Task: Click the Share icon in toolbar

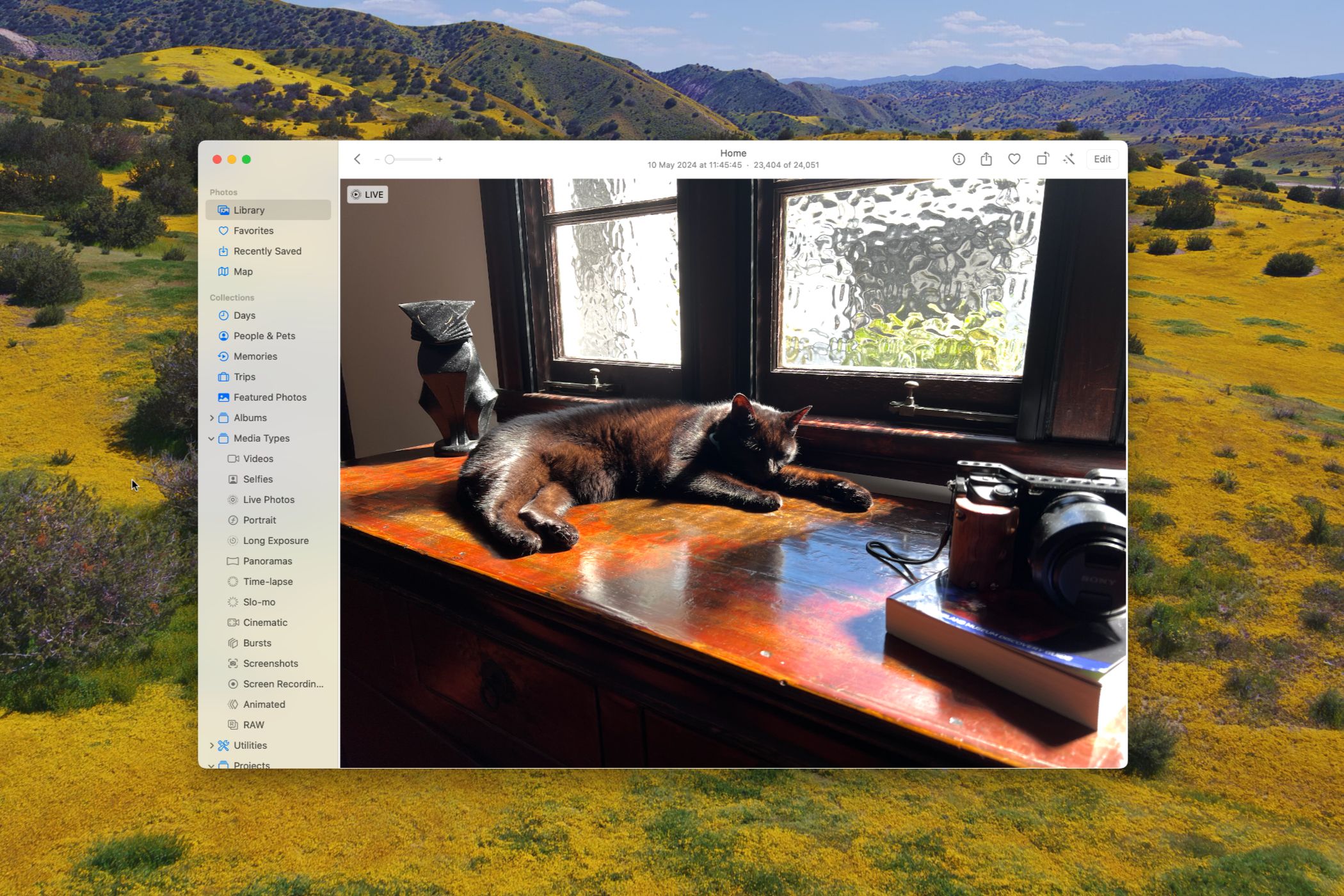Action: [986, 159]
